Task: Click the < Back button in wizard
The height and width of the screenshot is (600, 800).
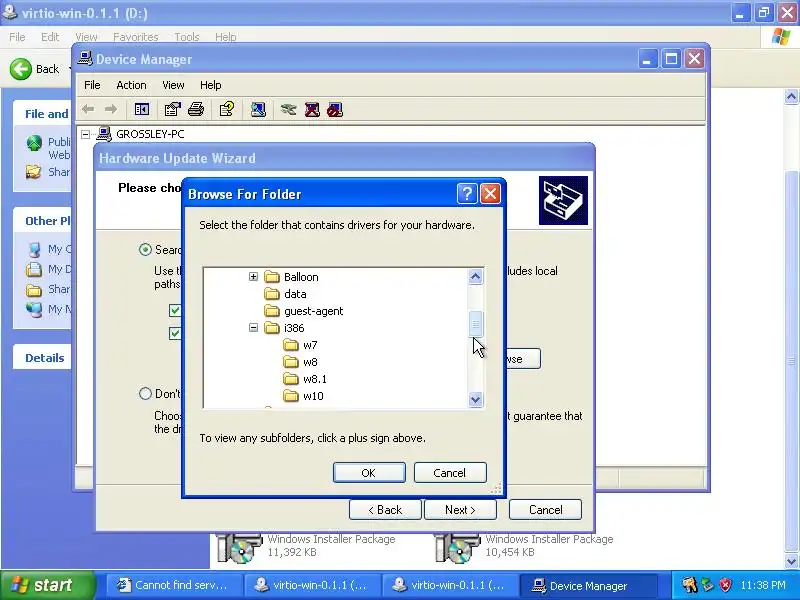Action: [x=385, y=510]
